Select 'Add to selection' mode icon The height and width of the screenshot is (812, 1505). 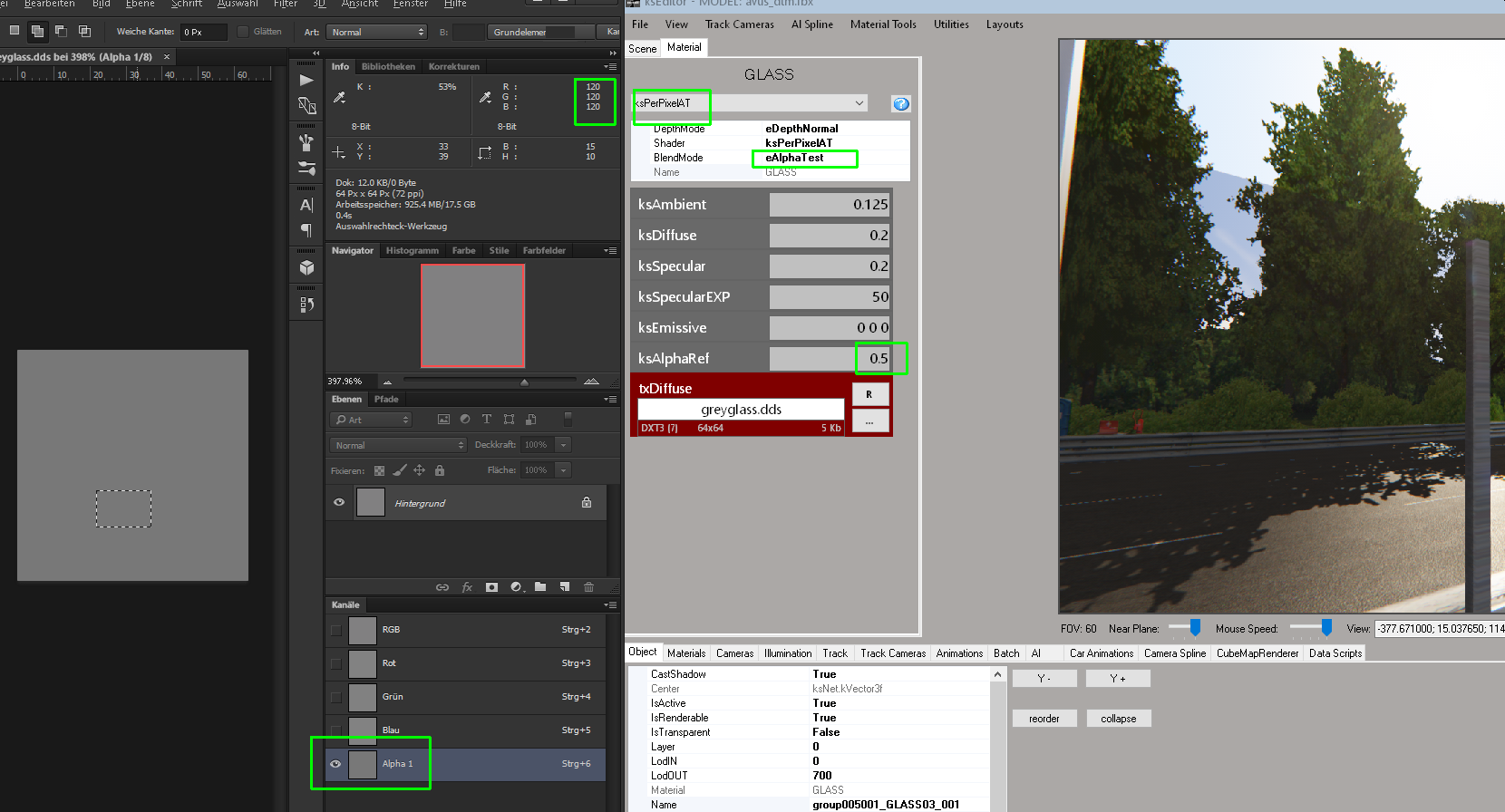[x=37, y=31]
